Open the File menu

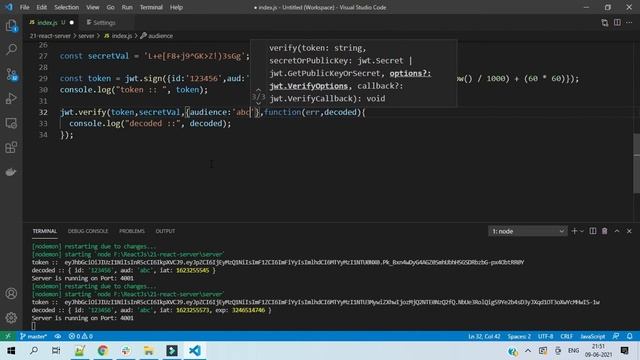24,7
